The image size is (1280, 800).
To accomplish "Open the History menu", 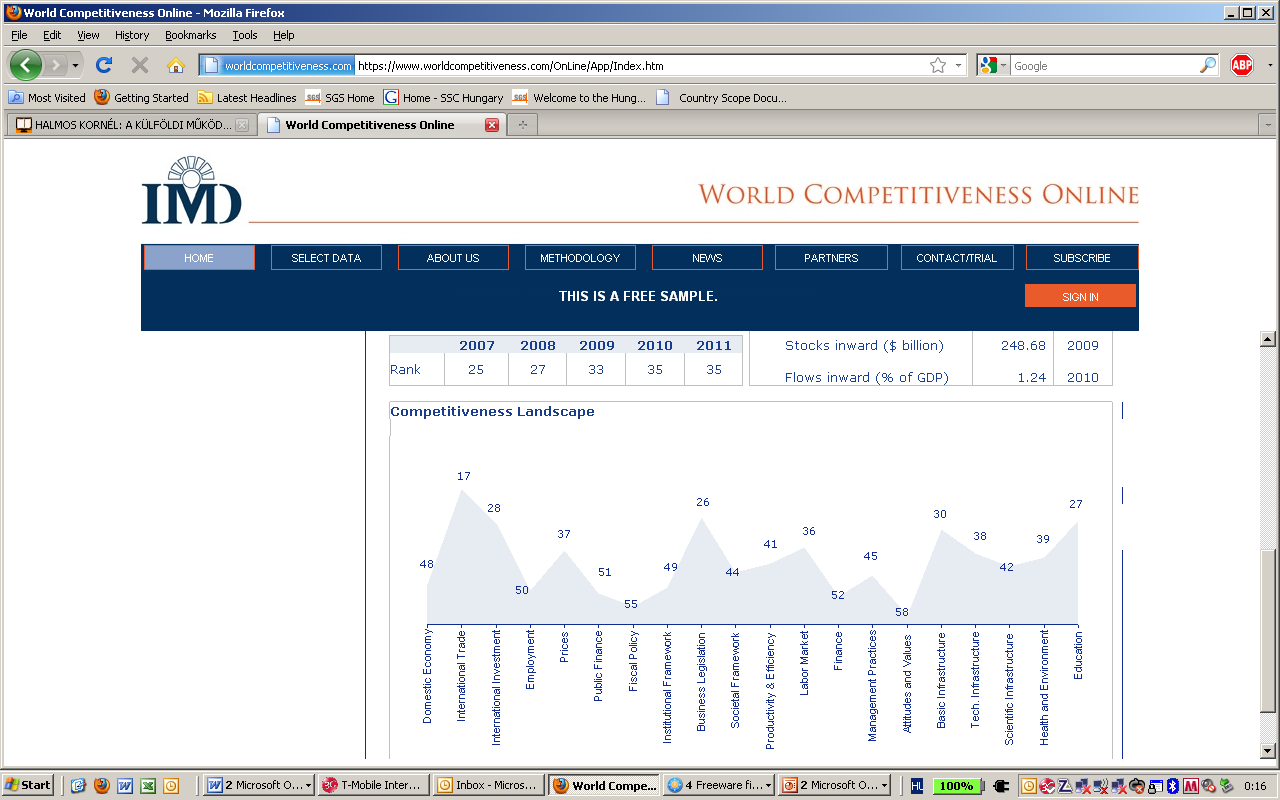I will click(x=132, y=35).
